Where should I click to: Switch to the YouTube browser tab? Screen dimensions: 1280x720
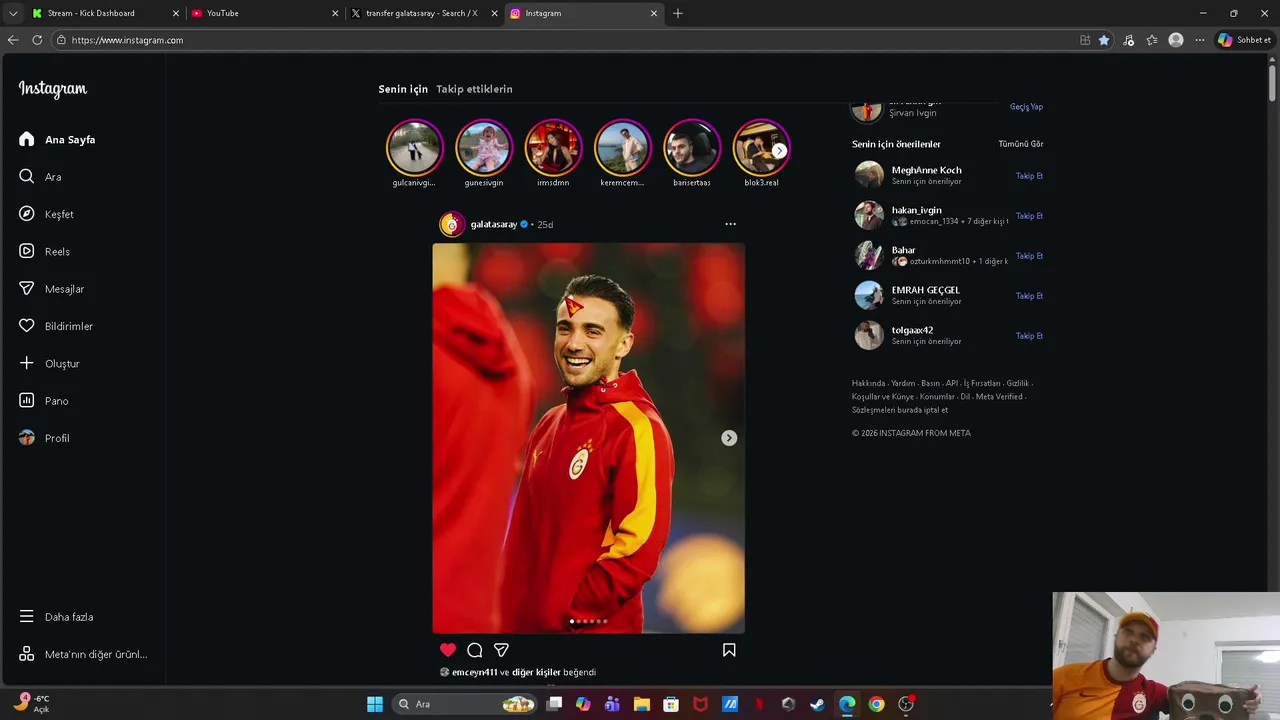pos(264,13)
